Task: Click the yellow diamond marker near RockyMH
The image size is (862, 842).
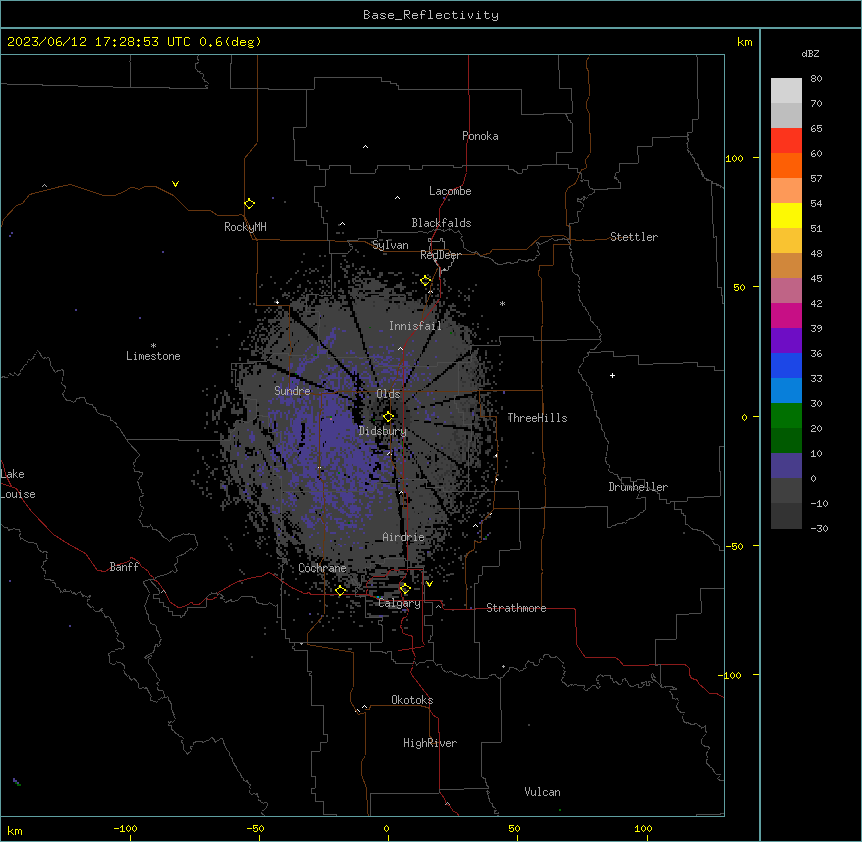Action: pos(249,204)
